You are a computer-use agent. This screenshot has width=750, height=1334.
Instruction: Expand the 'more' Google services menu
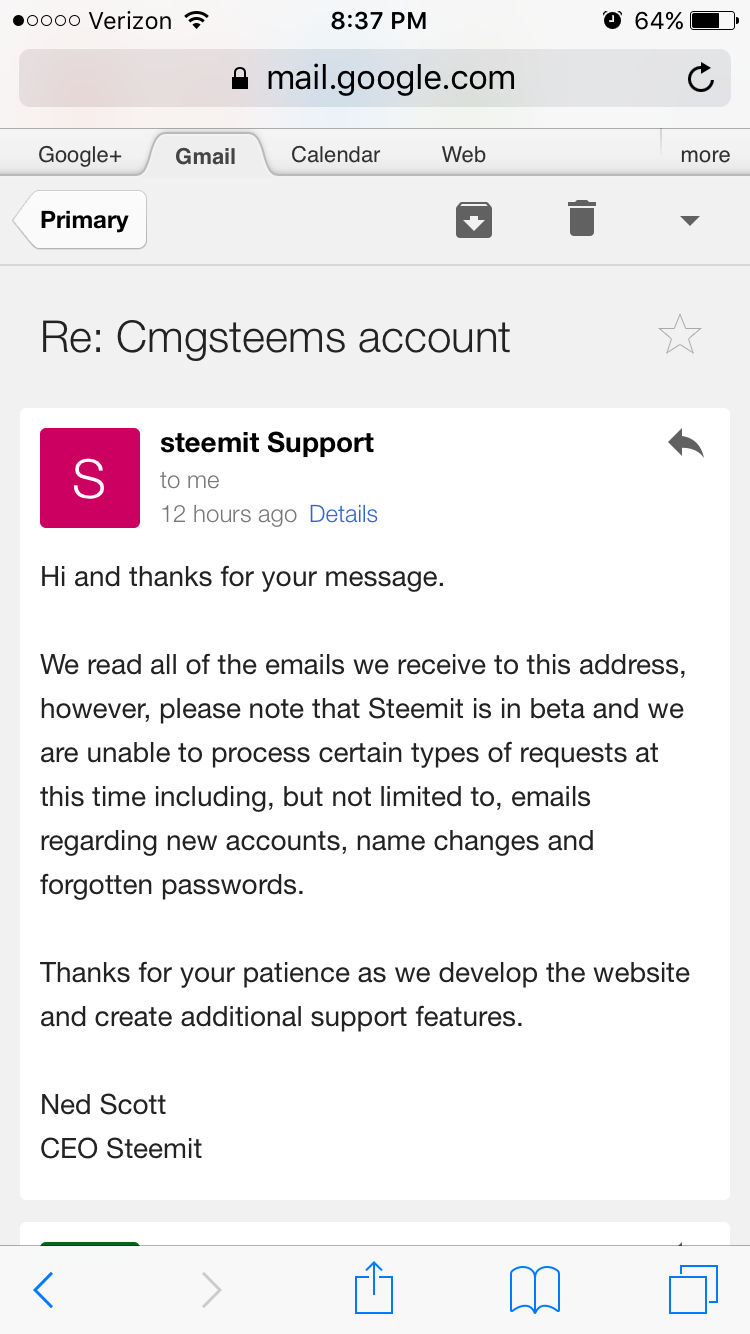pyautogui.click(x=705, y=154)
